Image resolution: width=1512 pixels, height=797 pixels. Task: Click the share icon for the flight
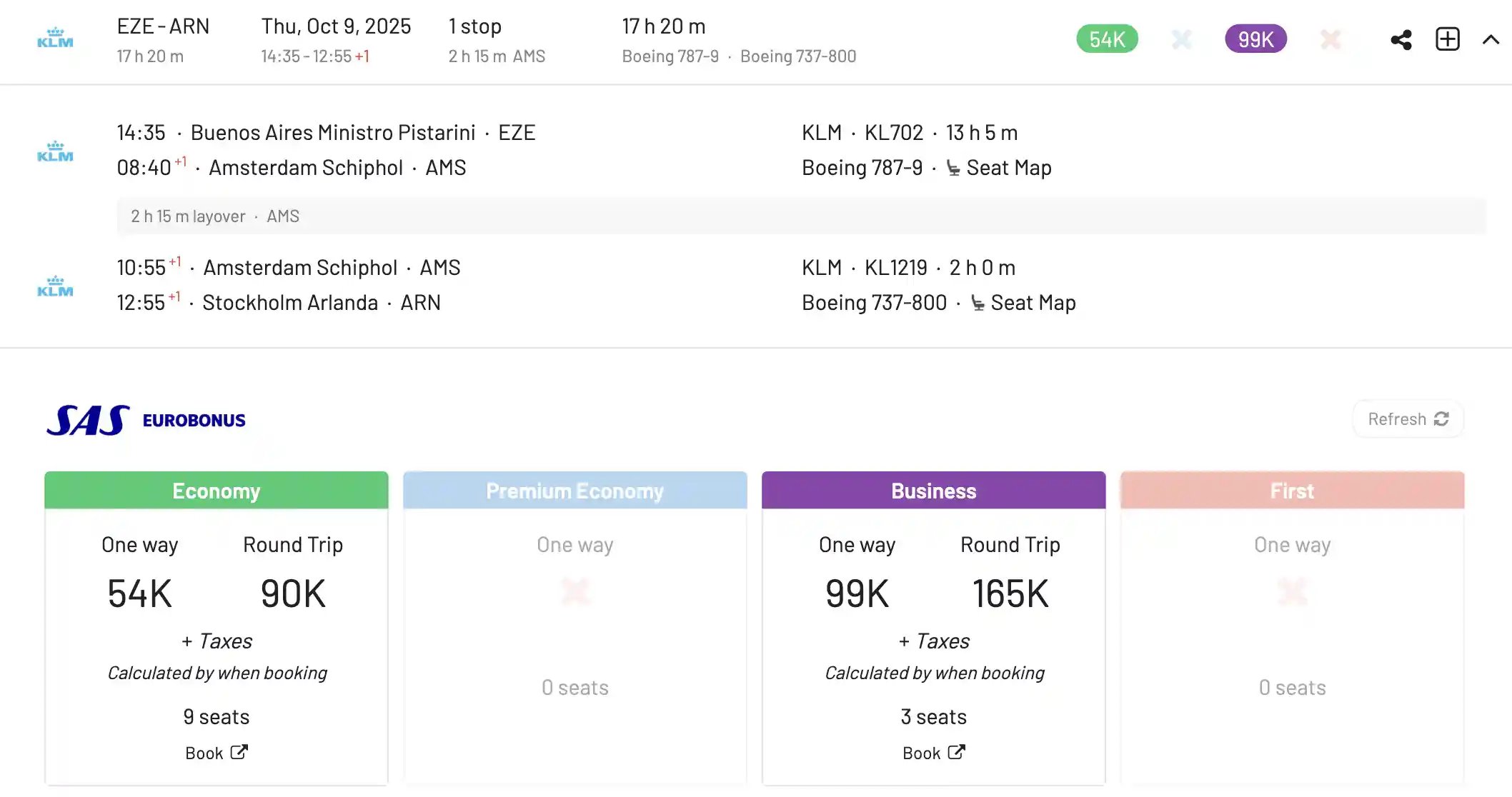point(1401,40)
